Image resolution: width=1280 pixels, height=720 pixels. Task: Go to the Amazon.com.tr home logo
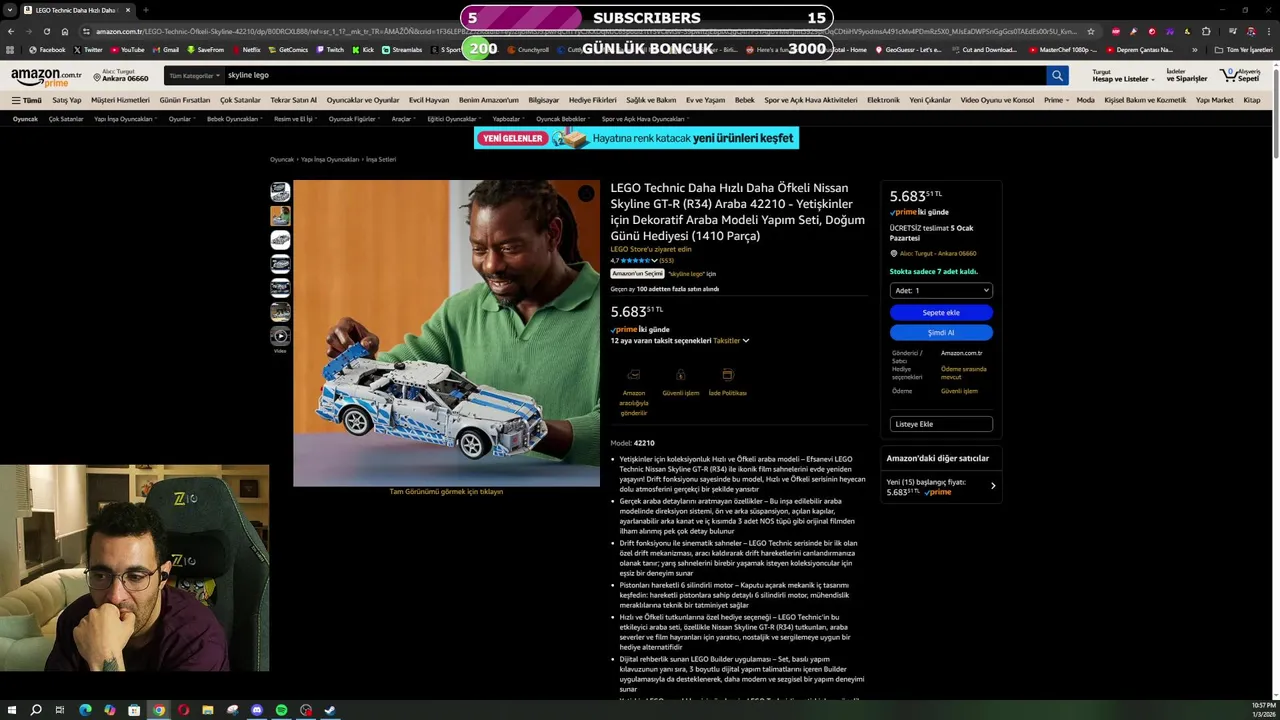click(x=46, y=76)
